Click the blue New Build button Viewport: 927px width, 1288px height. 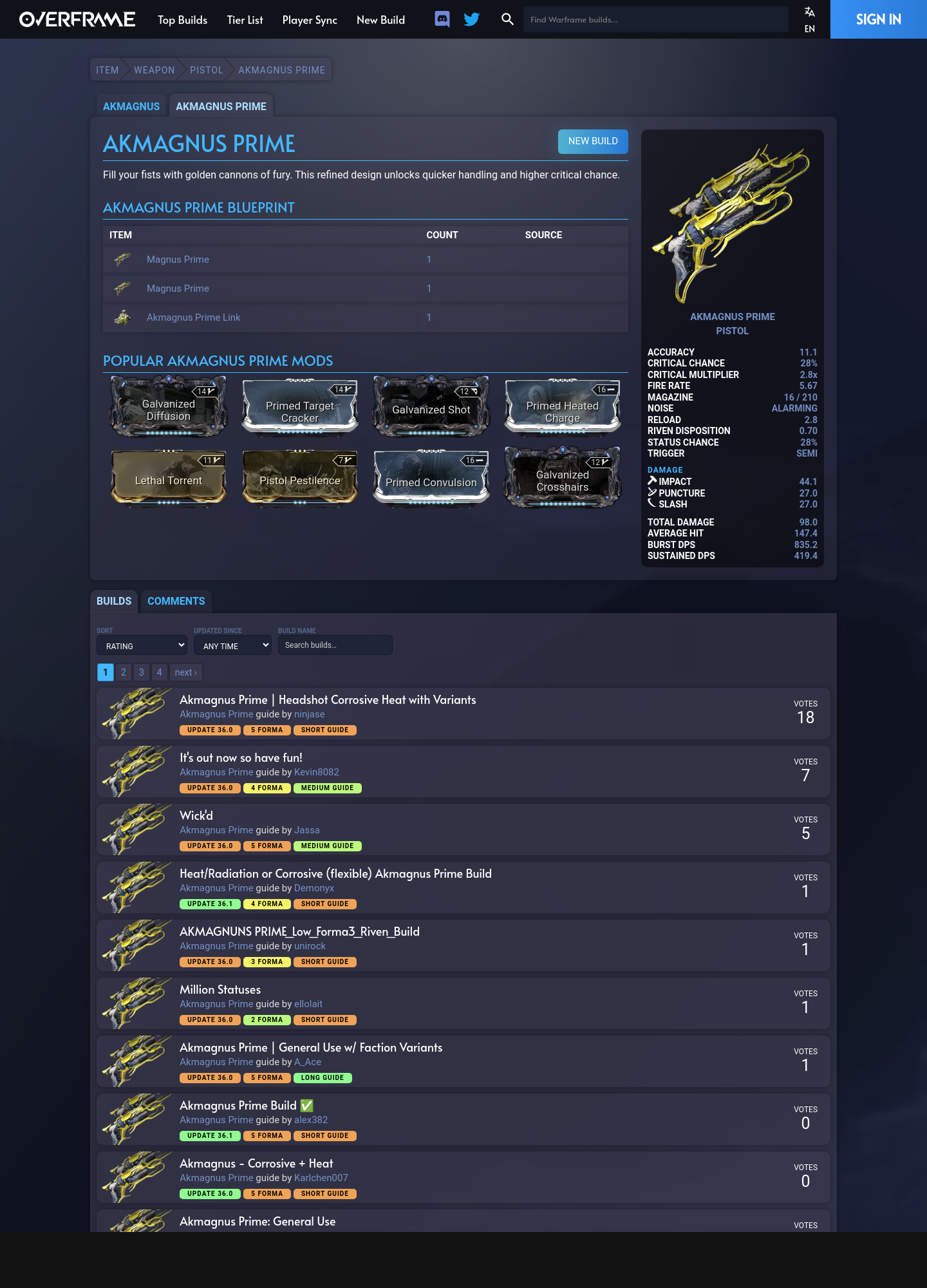pyautogui.click(x=593, y=141)
